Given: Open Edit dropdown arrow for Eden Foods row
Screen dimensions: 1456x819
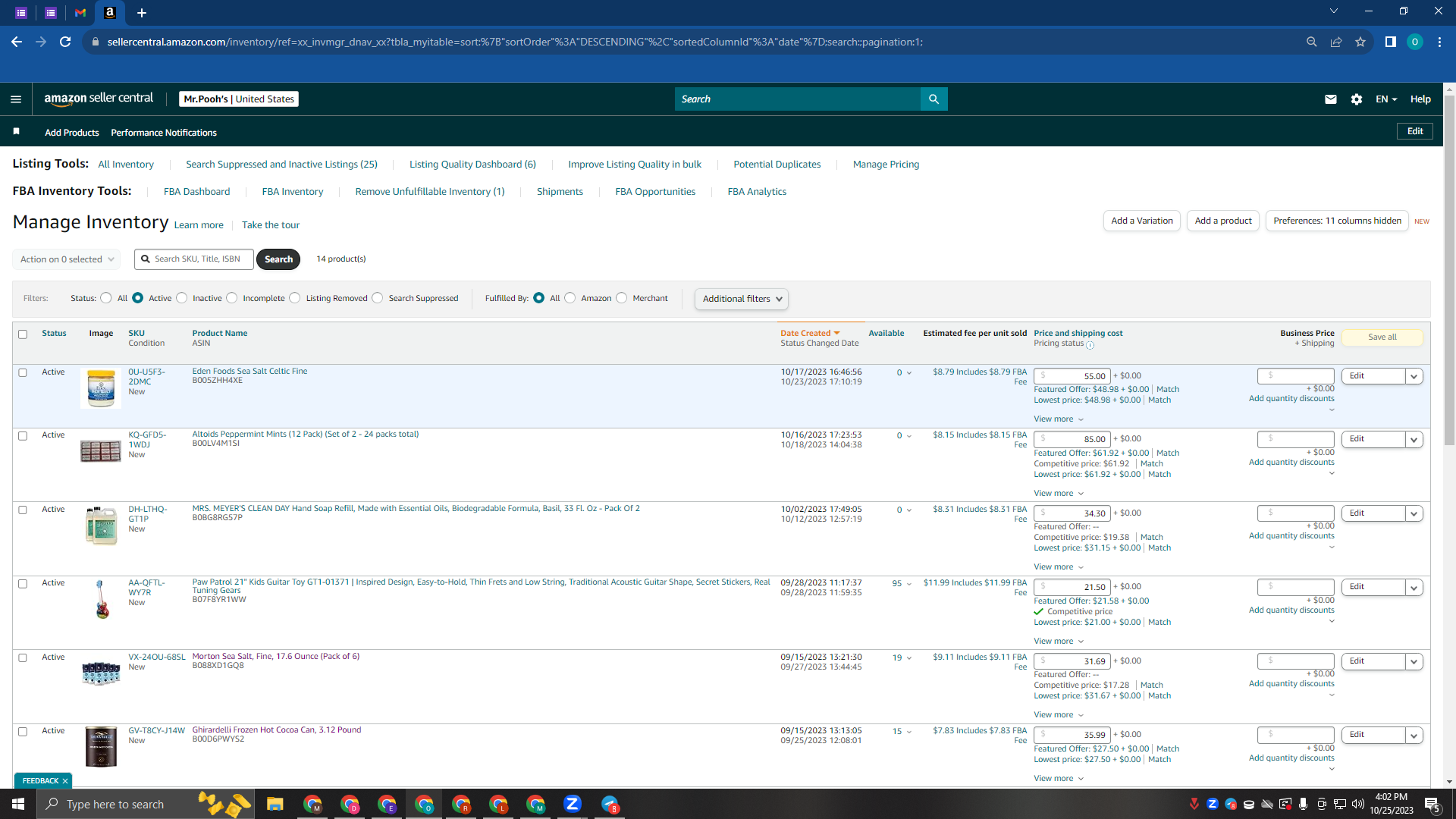Looking at the screenshot, I should 1414,376.
